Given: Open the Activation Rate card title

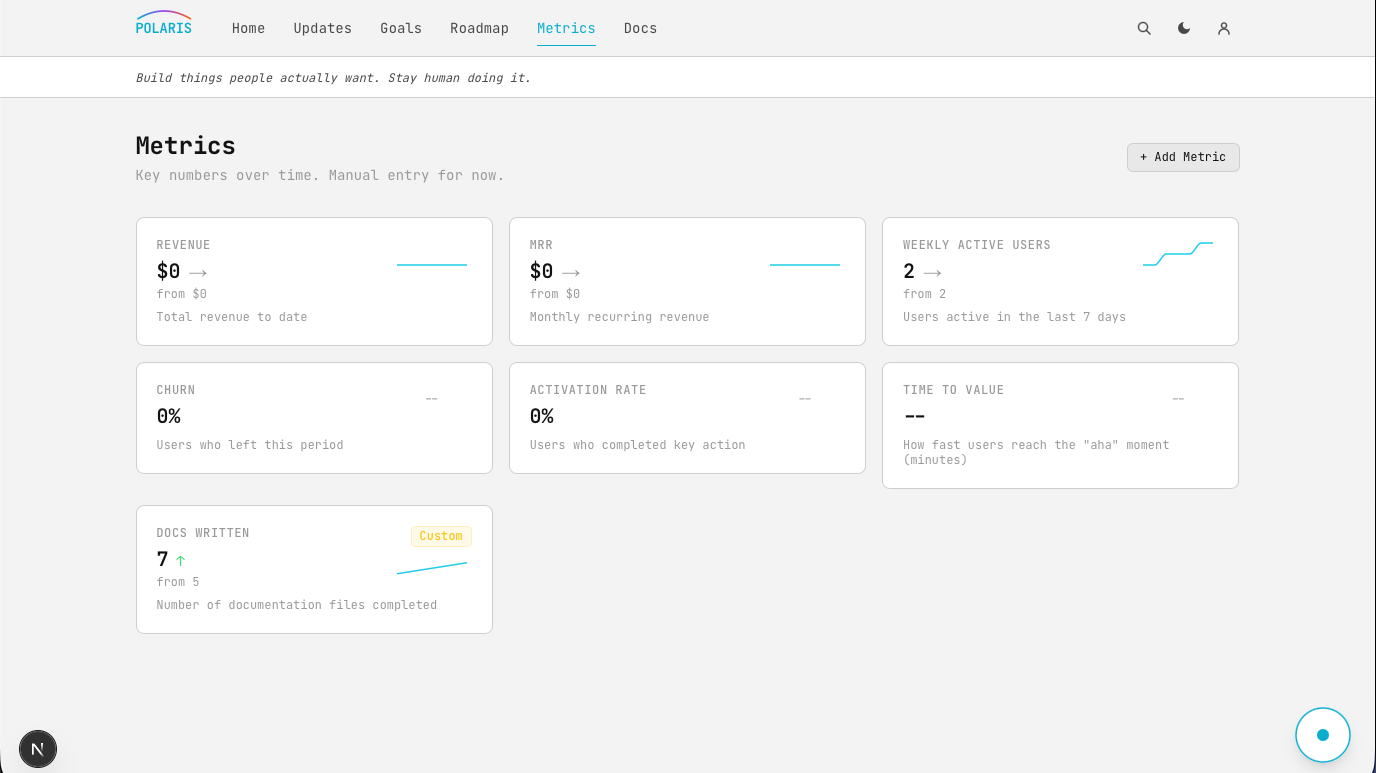Looking at the screenshot, I should click(x=588, y=390).
